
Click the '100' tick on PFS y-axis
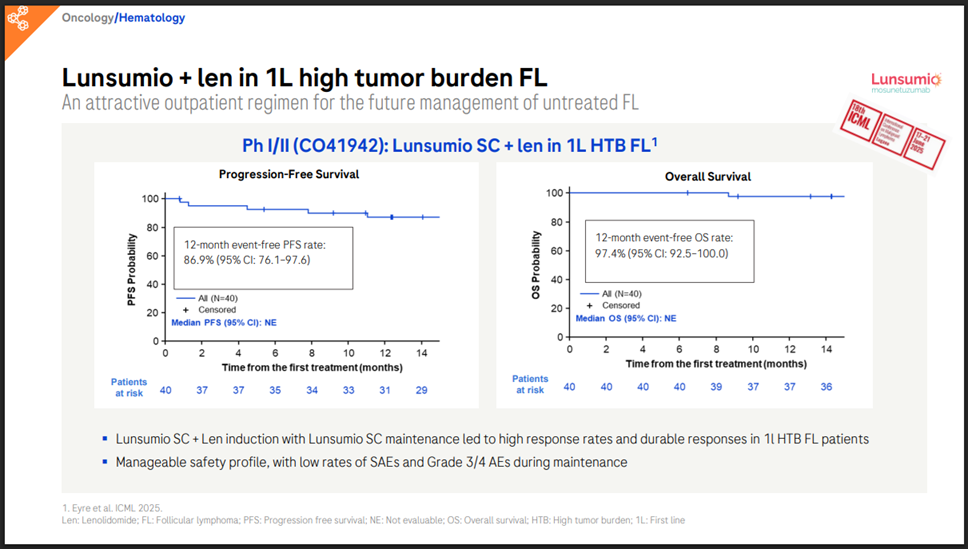pos(150,199)
